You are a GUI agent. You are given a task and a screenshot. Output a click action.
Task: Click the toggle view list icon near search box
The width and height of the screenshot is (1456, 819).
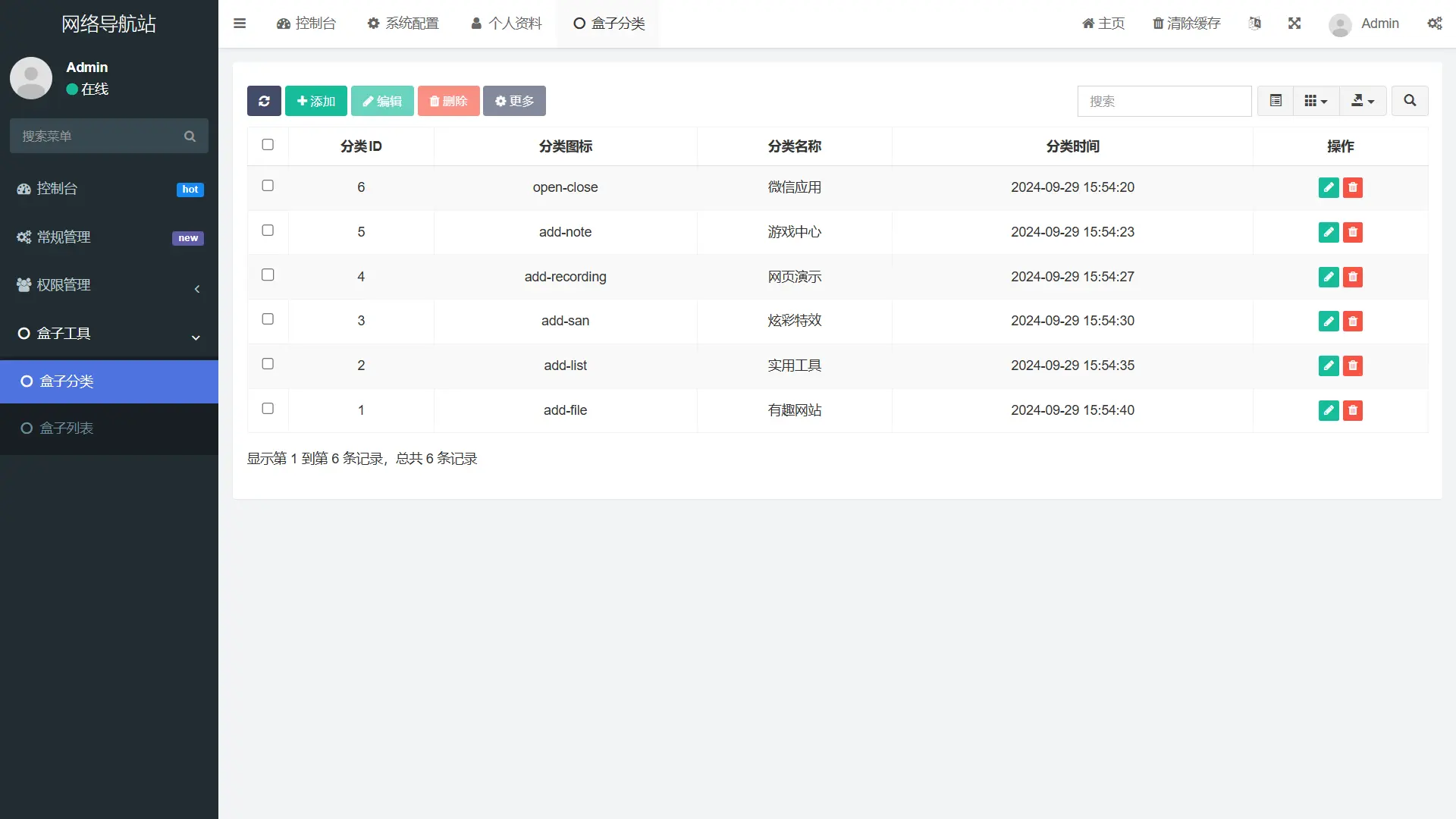coord(1276,100)
